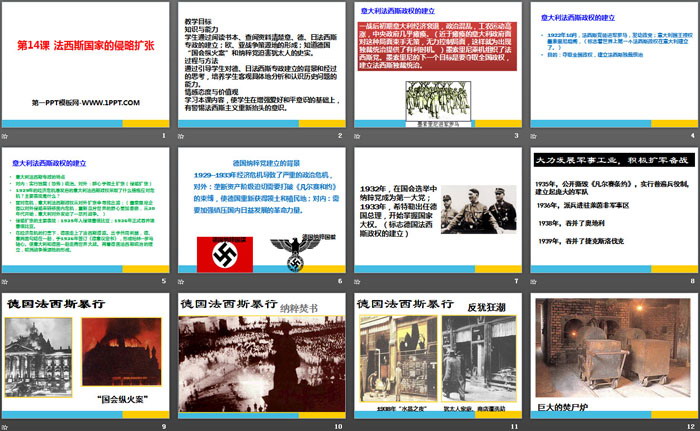700x431 pixels.
Task: Select slide 2 with 教学目标 text
Action: pos(262,65)
